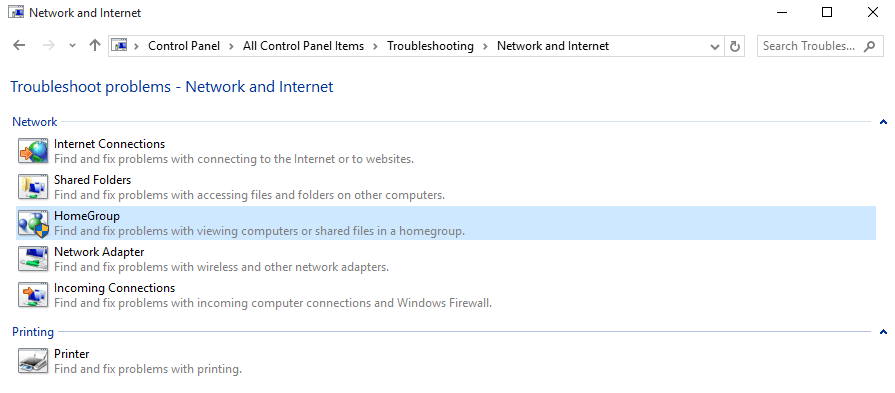Open the Network Adapter troubleshooter icon
The height and width of the screenshot is (393, 895).
point(33,259)
